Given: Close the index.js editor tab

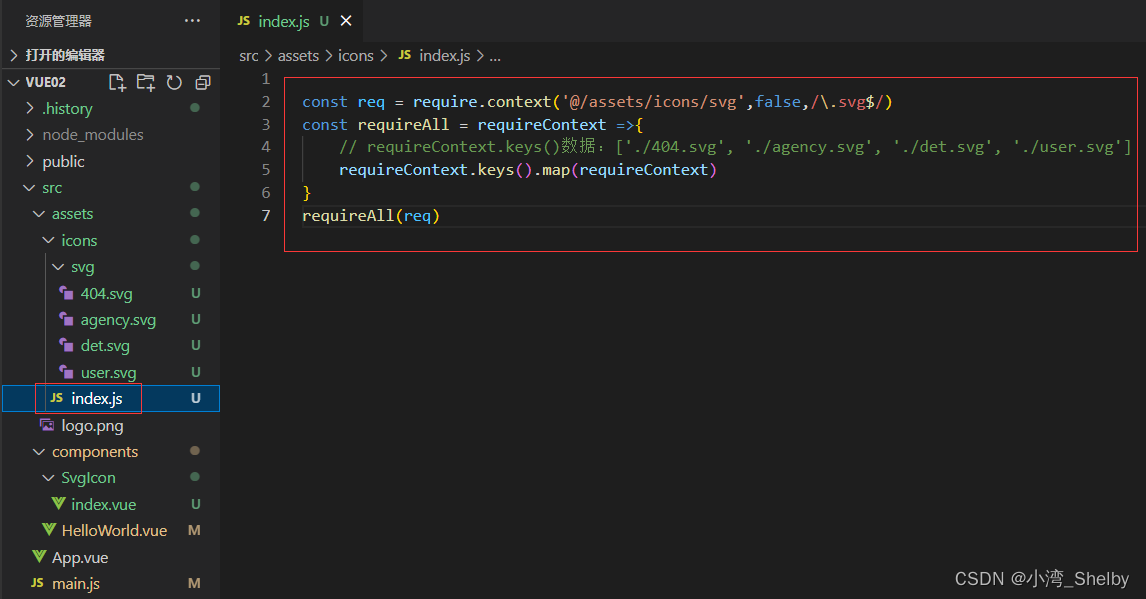Looking at the screenshot, I should (x=346, y=21).
